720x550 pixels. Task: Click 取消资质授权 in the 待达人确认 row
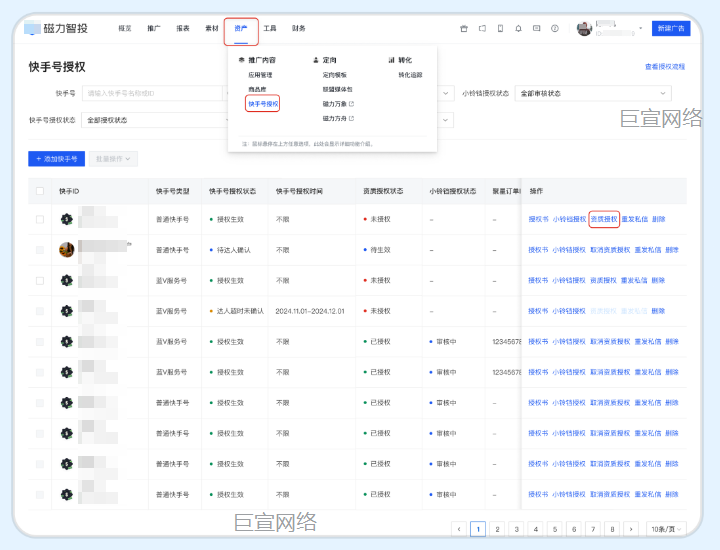coord(610,250)
